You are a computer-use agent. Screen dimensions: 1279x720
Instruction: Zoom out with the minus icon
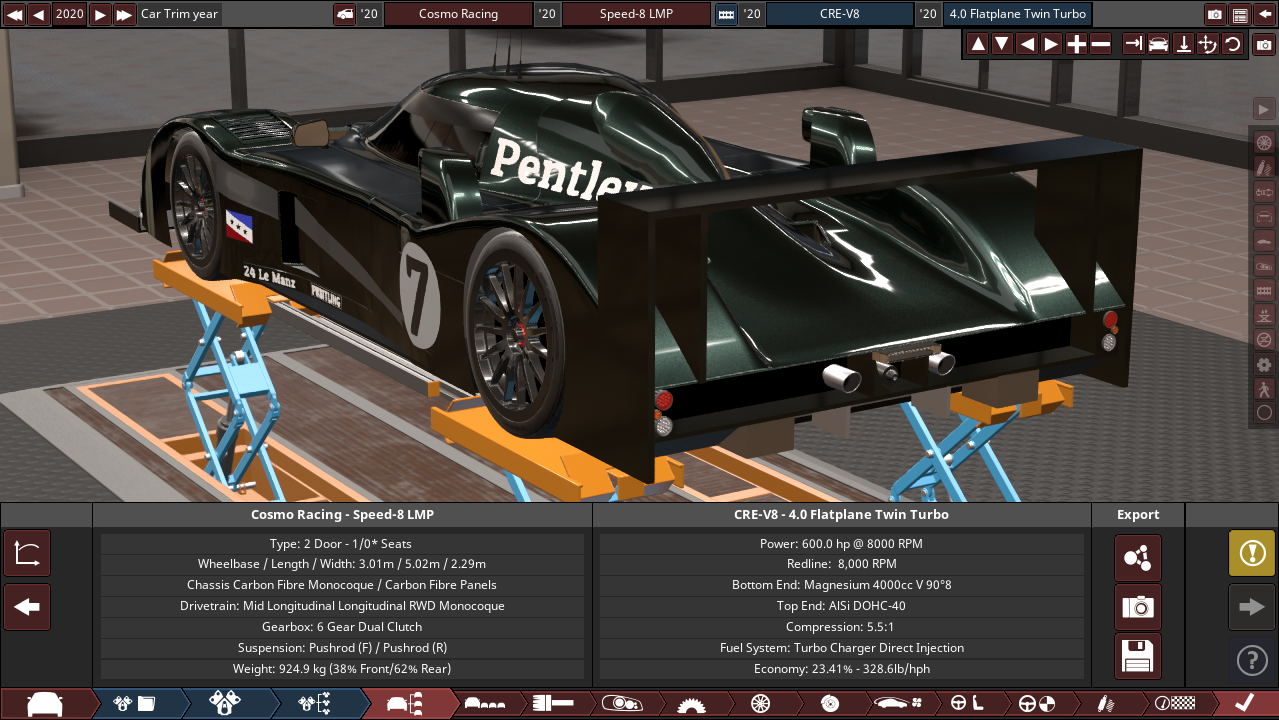1100,44
